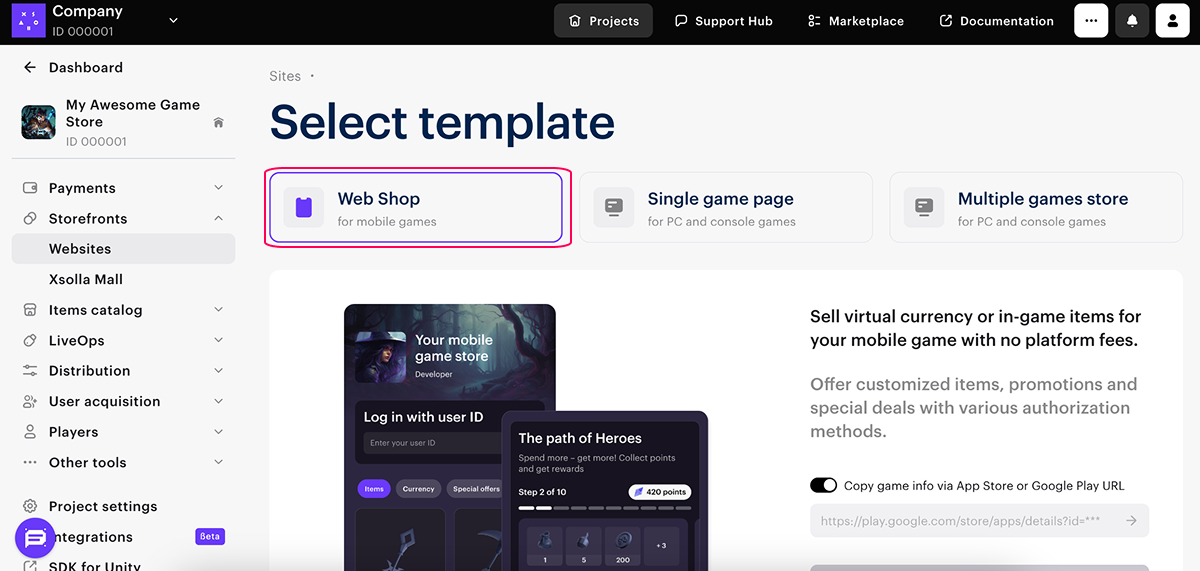Click the back arrow next to Dashboard
1200x571 pixels.
[x=30, y=68]
